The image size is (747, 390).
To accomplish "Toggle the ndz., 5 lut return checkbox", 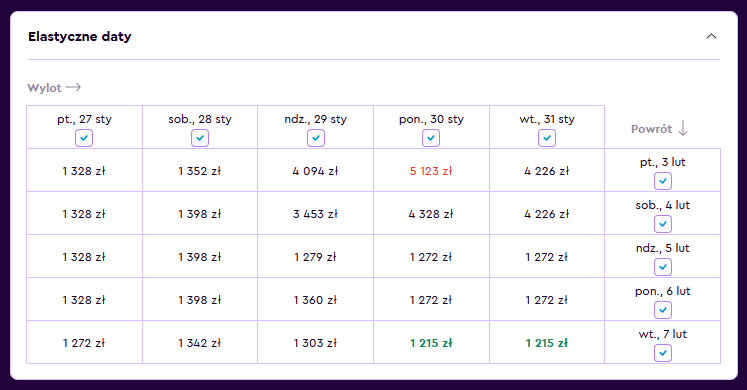I will pos(663,267).
